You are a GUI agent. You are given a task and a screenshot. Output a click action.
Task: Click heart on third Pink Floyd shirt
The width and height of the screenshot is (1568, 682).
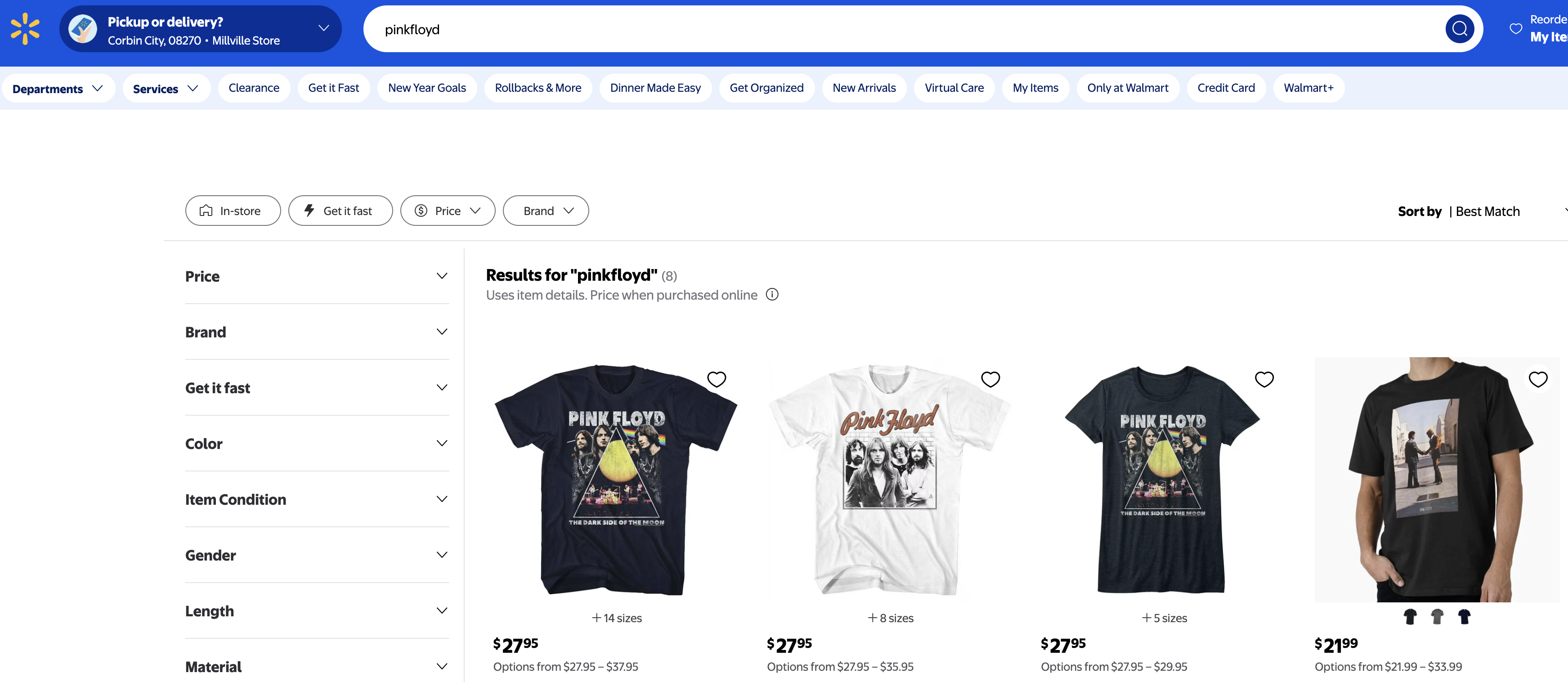click(x=1264, y=379)
